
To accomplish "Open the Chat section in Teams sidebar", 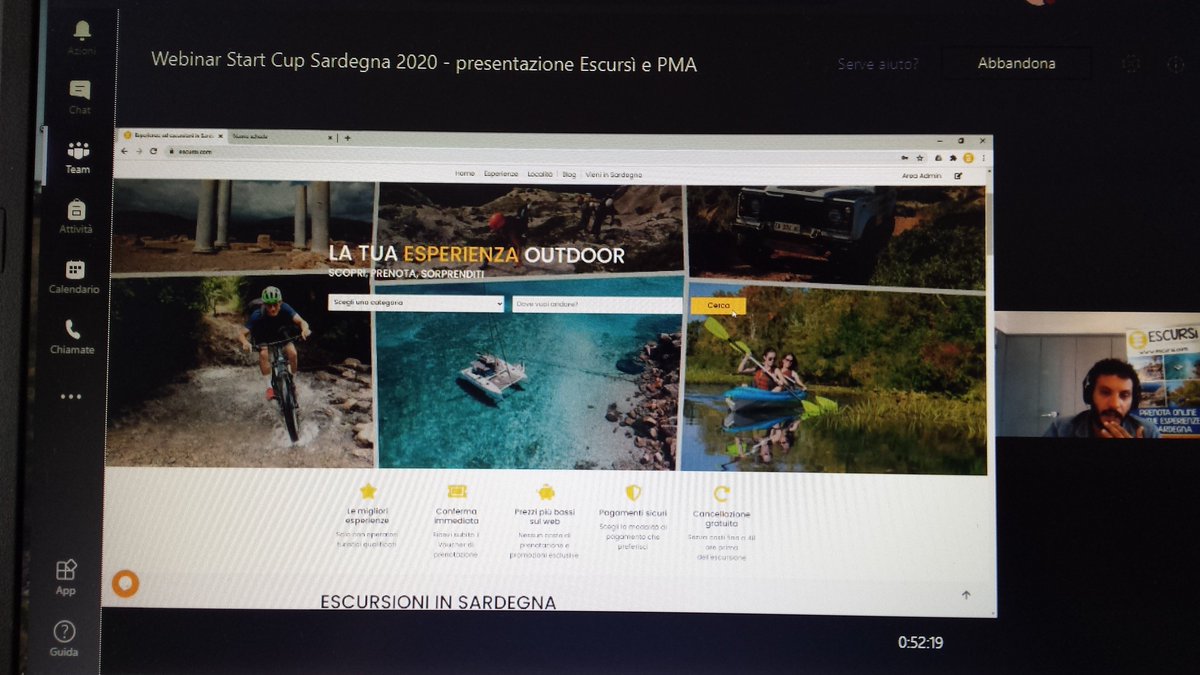I will tap(80, 97).
